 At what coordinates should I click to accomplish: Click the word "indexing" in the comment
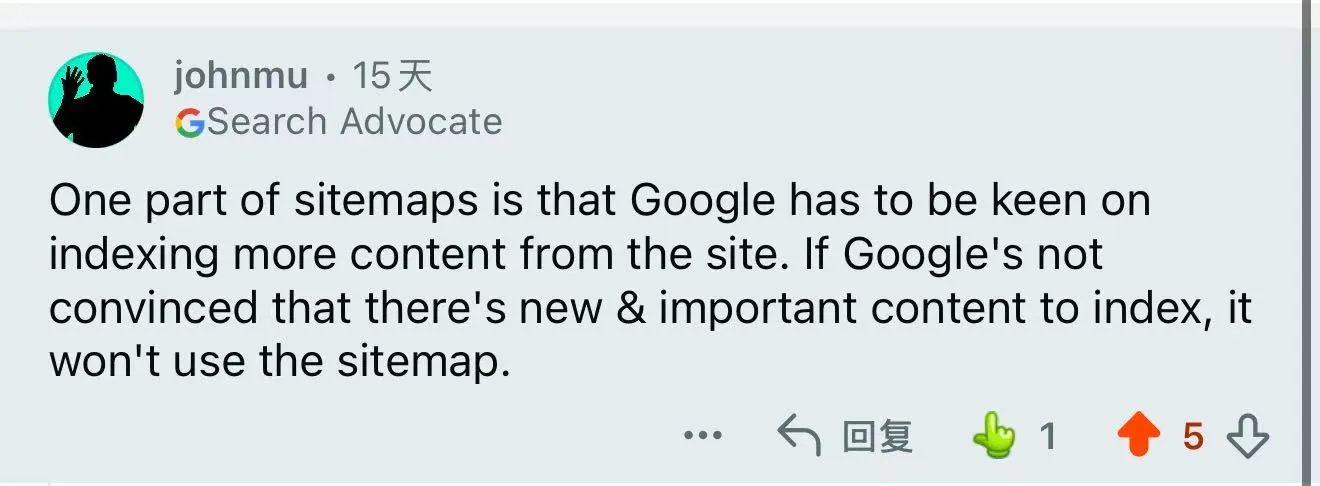tap(134, 254)
